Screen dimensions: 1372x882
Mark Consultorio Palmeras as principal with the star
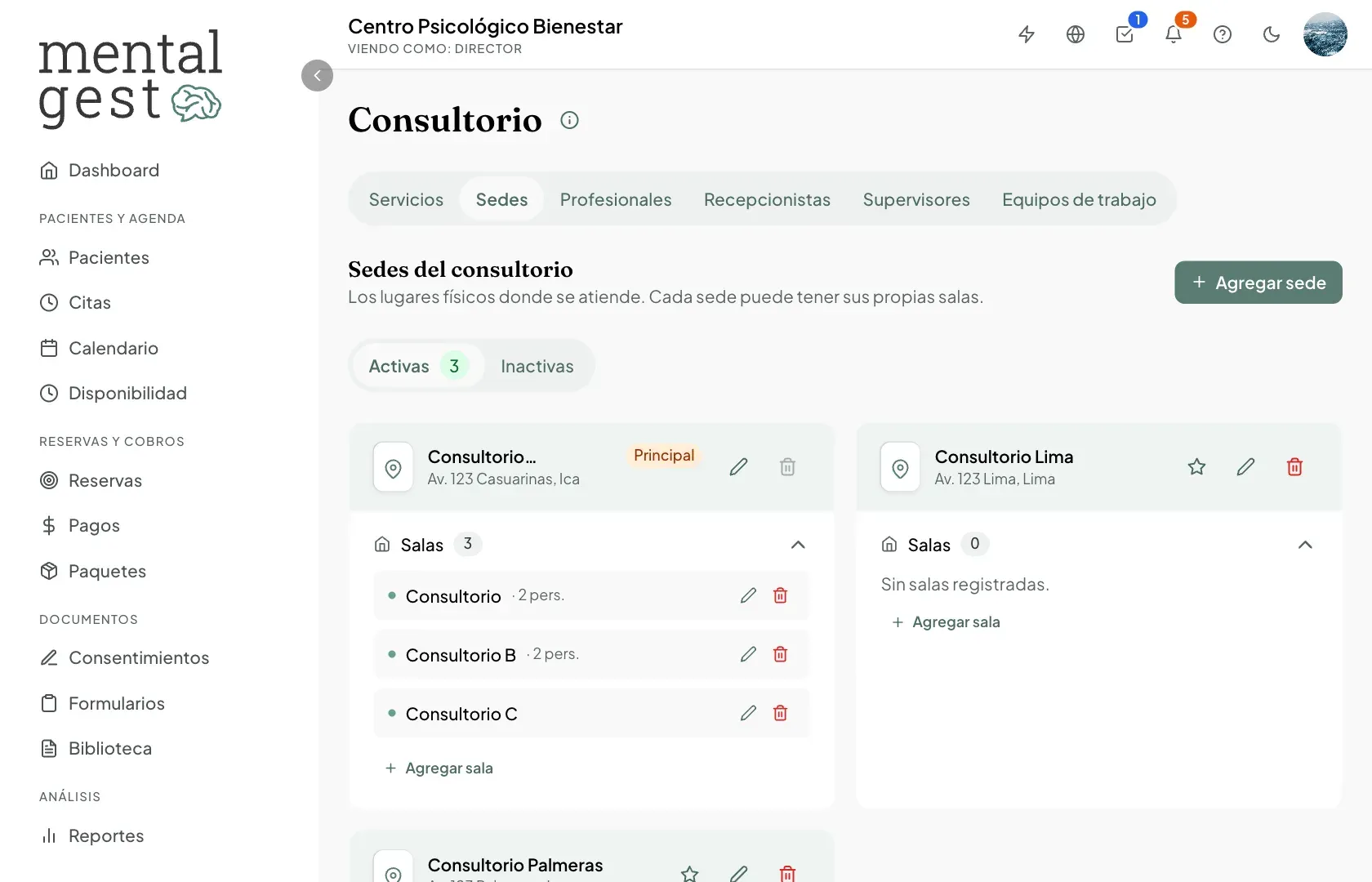(x=689, y=873)
